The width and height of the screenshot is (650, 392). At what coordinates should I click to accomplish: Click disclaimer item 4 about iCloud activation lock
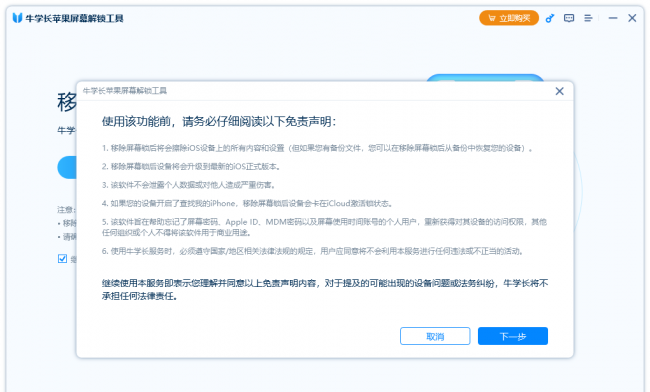point(247,203)
